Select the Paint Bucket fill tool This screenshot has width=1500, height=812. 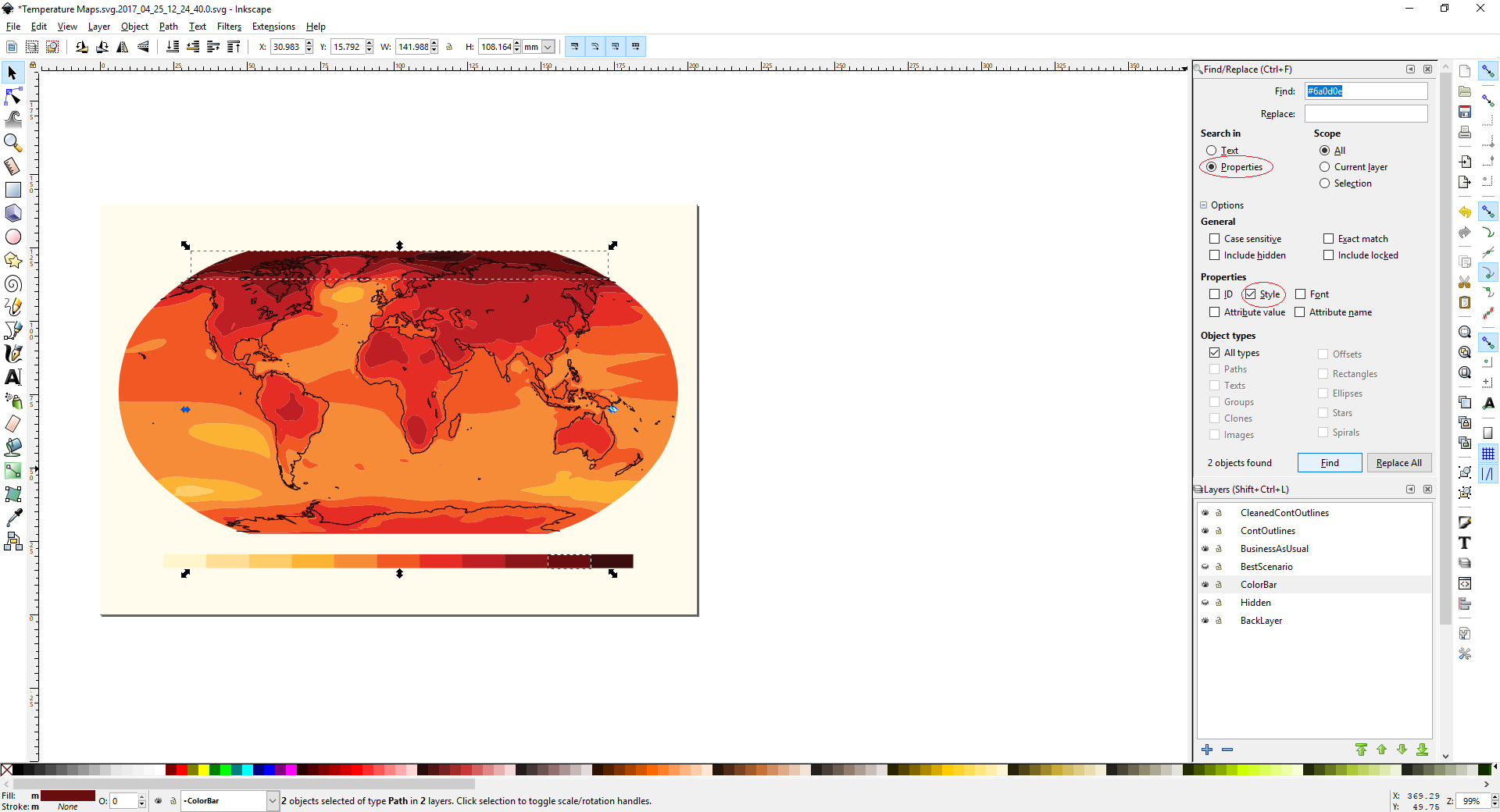(12, 447)
